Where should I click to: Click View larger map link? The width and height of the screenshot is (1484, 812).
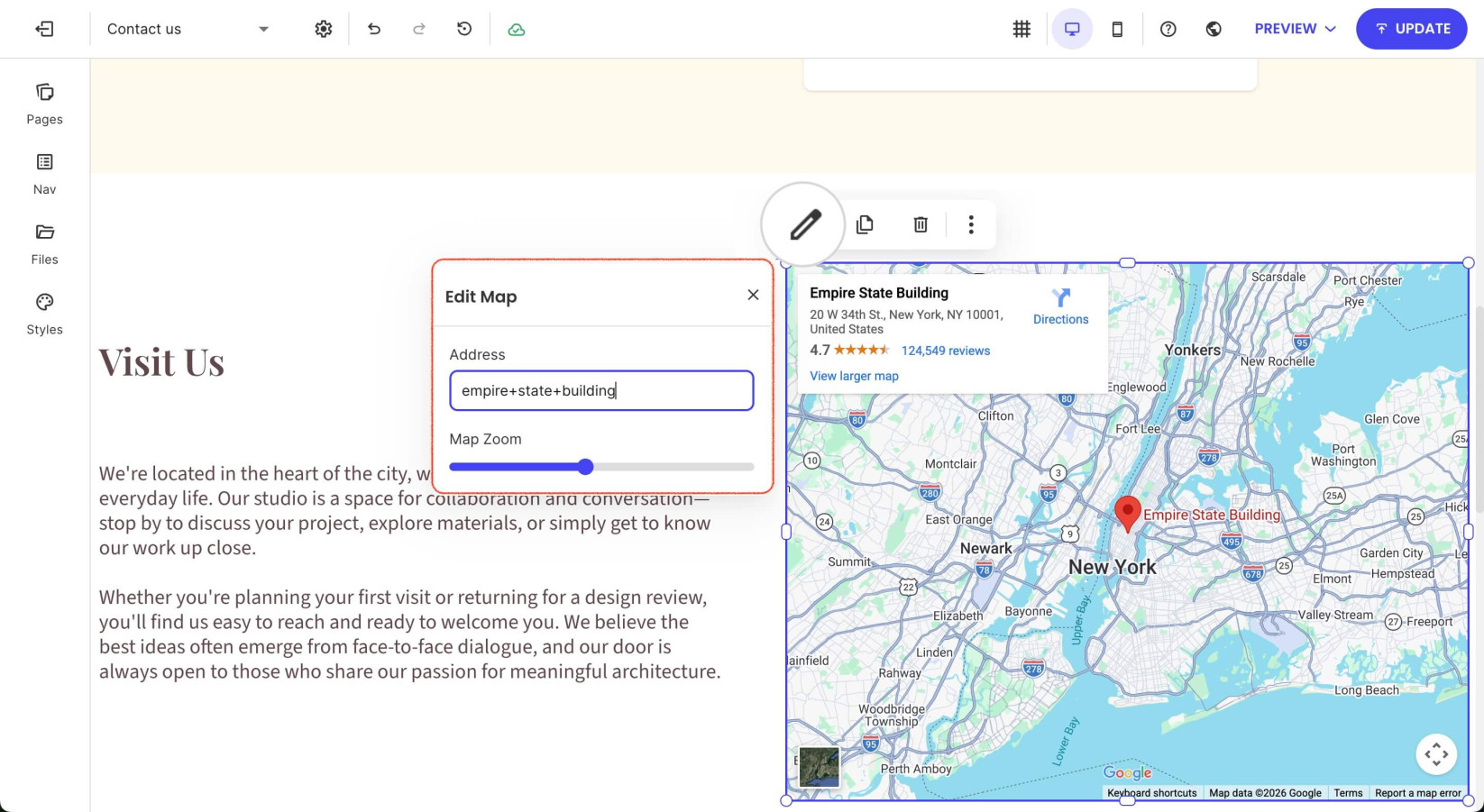tap(854, 376)
